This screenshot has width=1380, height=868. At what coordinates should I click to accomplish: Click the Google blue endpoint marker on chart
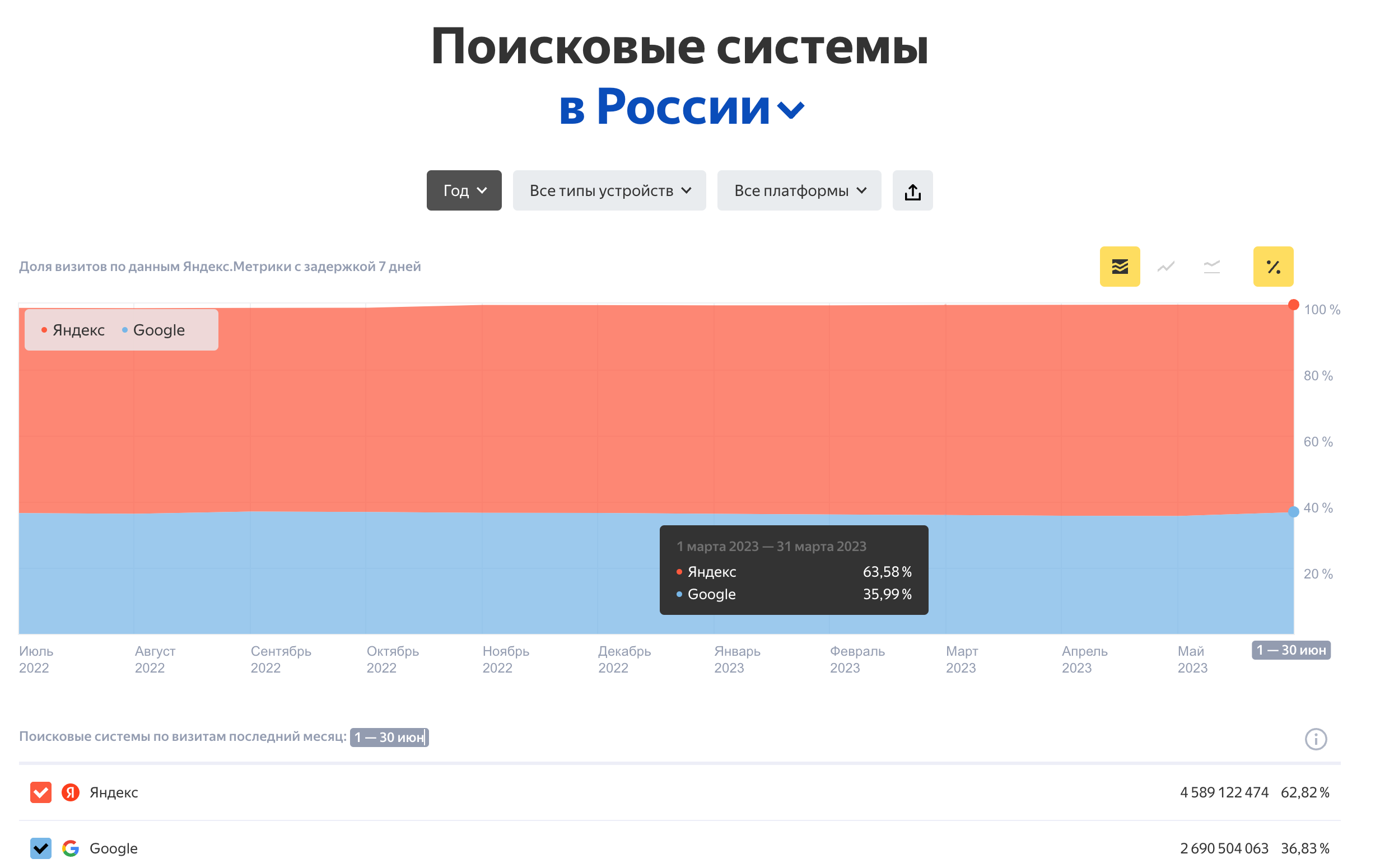[x=1293, y=512]
